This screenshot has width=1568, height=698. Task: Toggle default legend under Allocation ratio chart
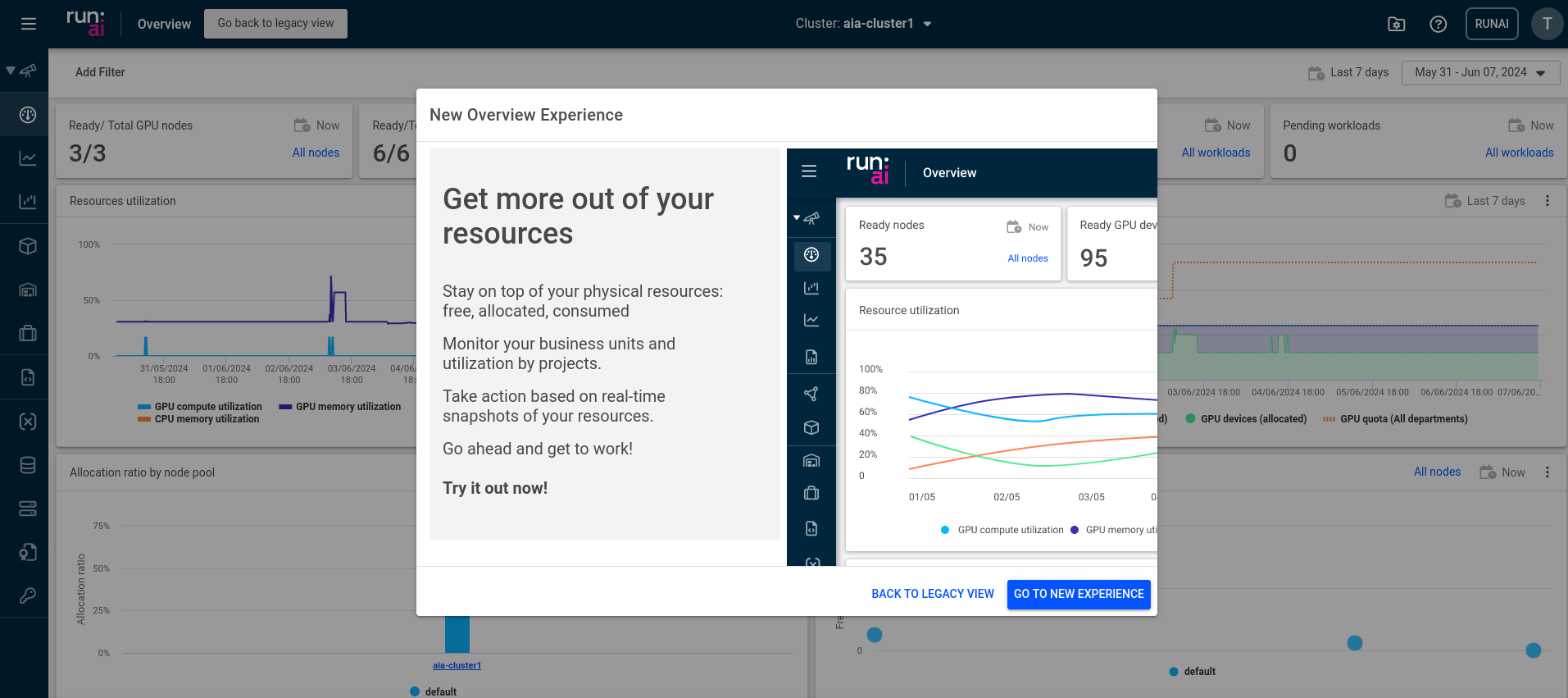coord(433,691)
